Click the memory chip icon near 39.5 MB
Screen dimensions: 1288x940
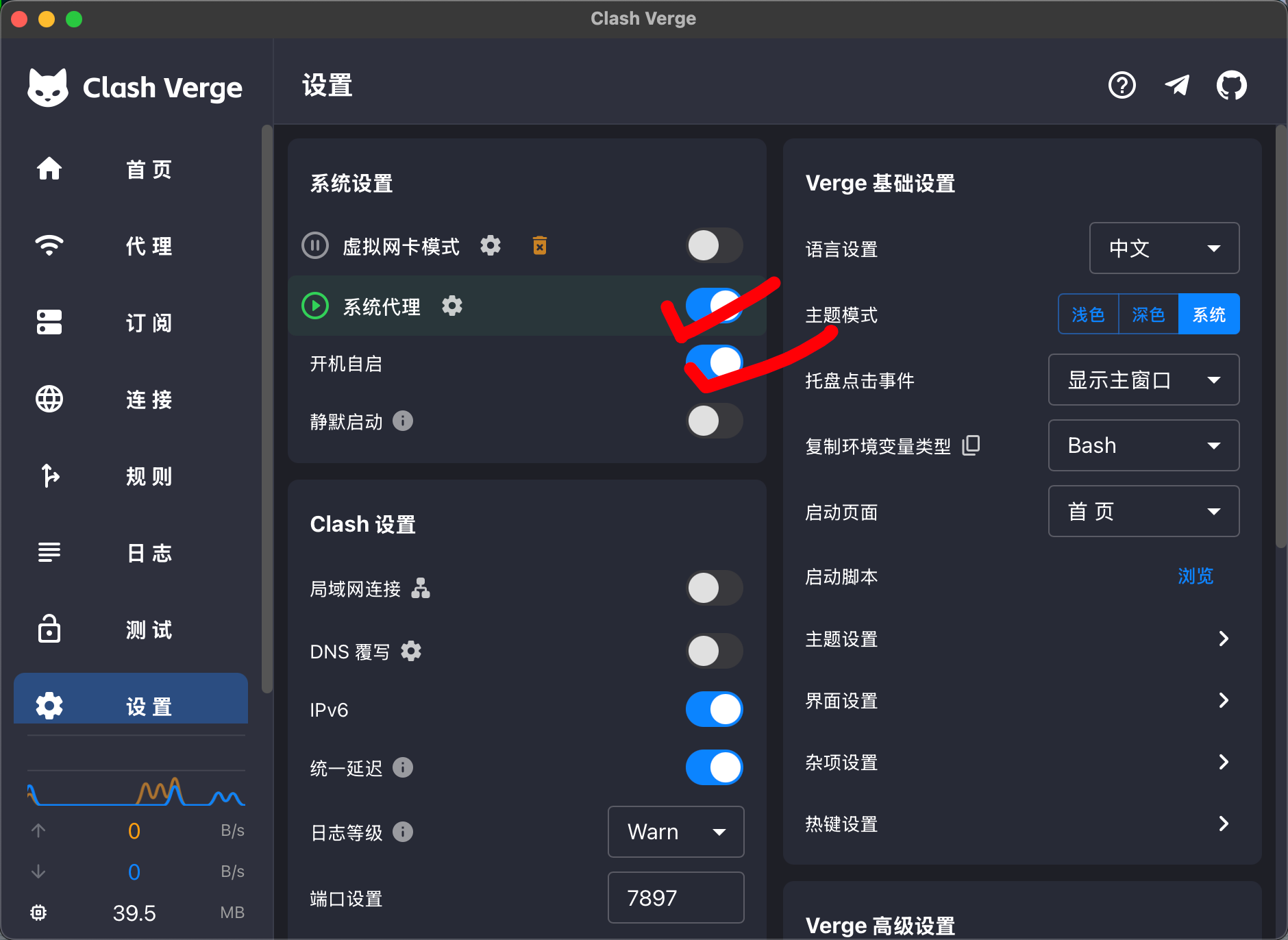click(38, 913)
